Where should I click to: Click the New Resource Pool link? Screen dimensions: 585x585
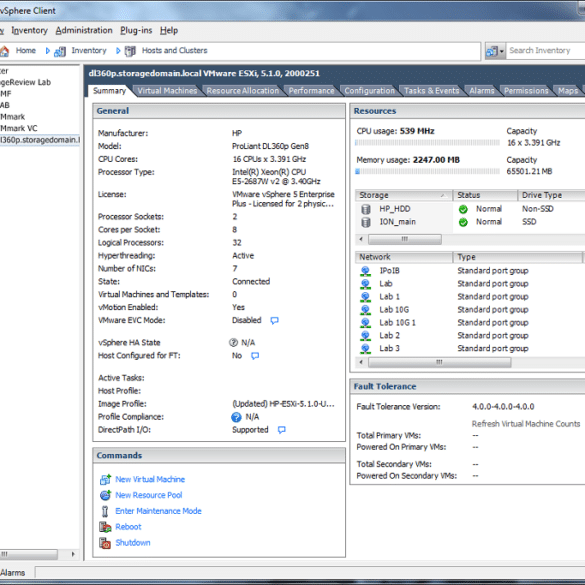(148, 495)
